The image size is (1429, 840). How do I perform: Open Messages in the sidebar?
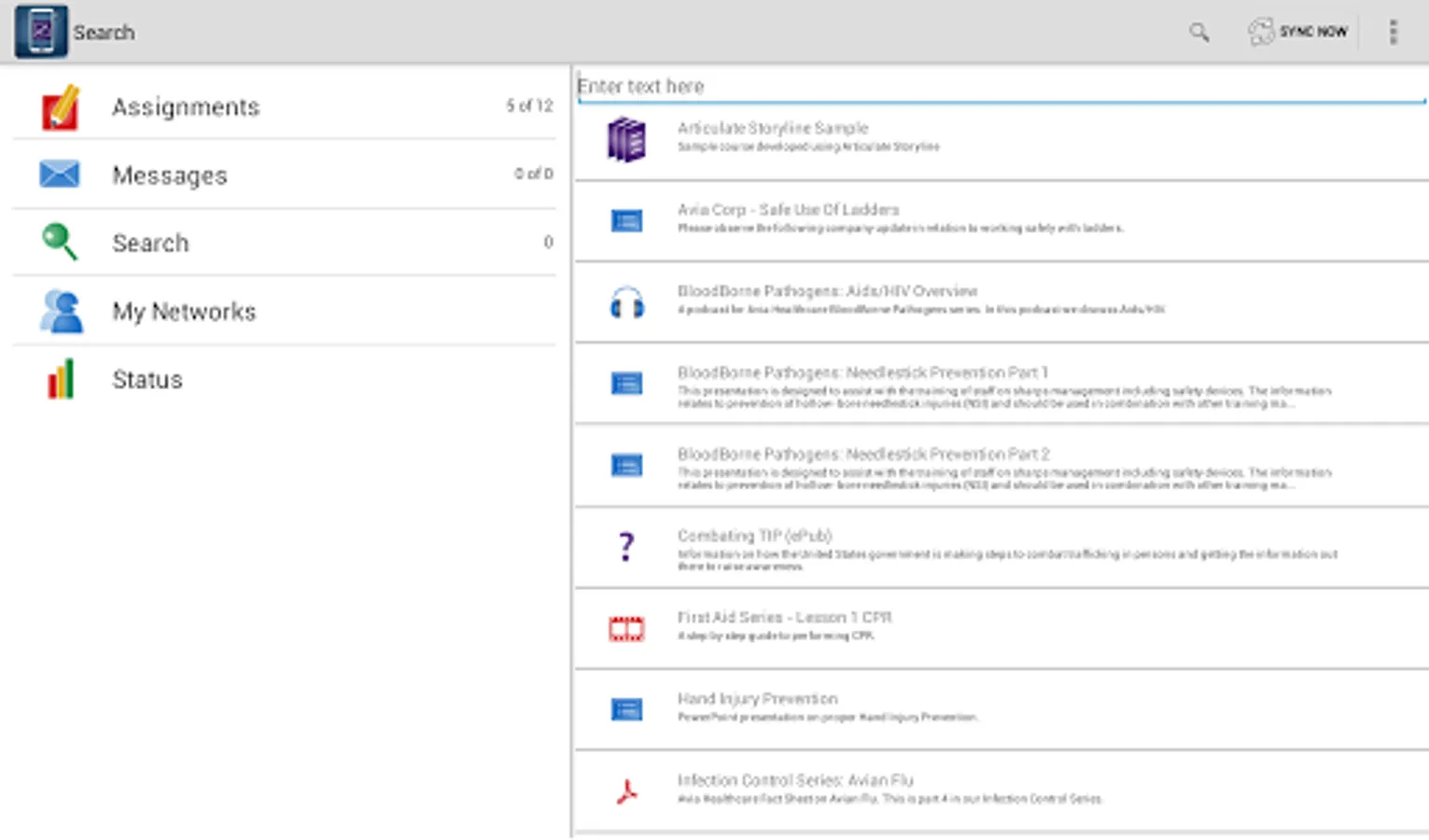(x=169, y=175)
